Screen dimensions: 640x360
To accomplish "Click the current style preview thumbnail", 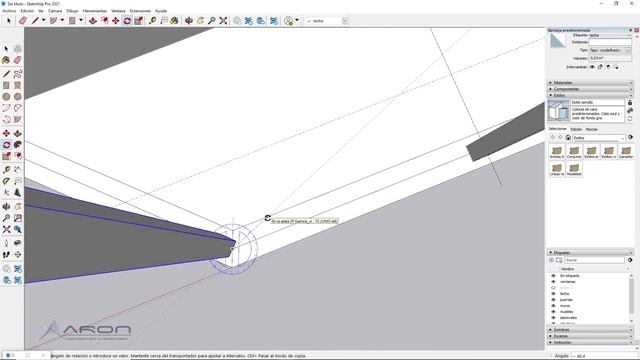I will (558, 110).
